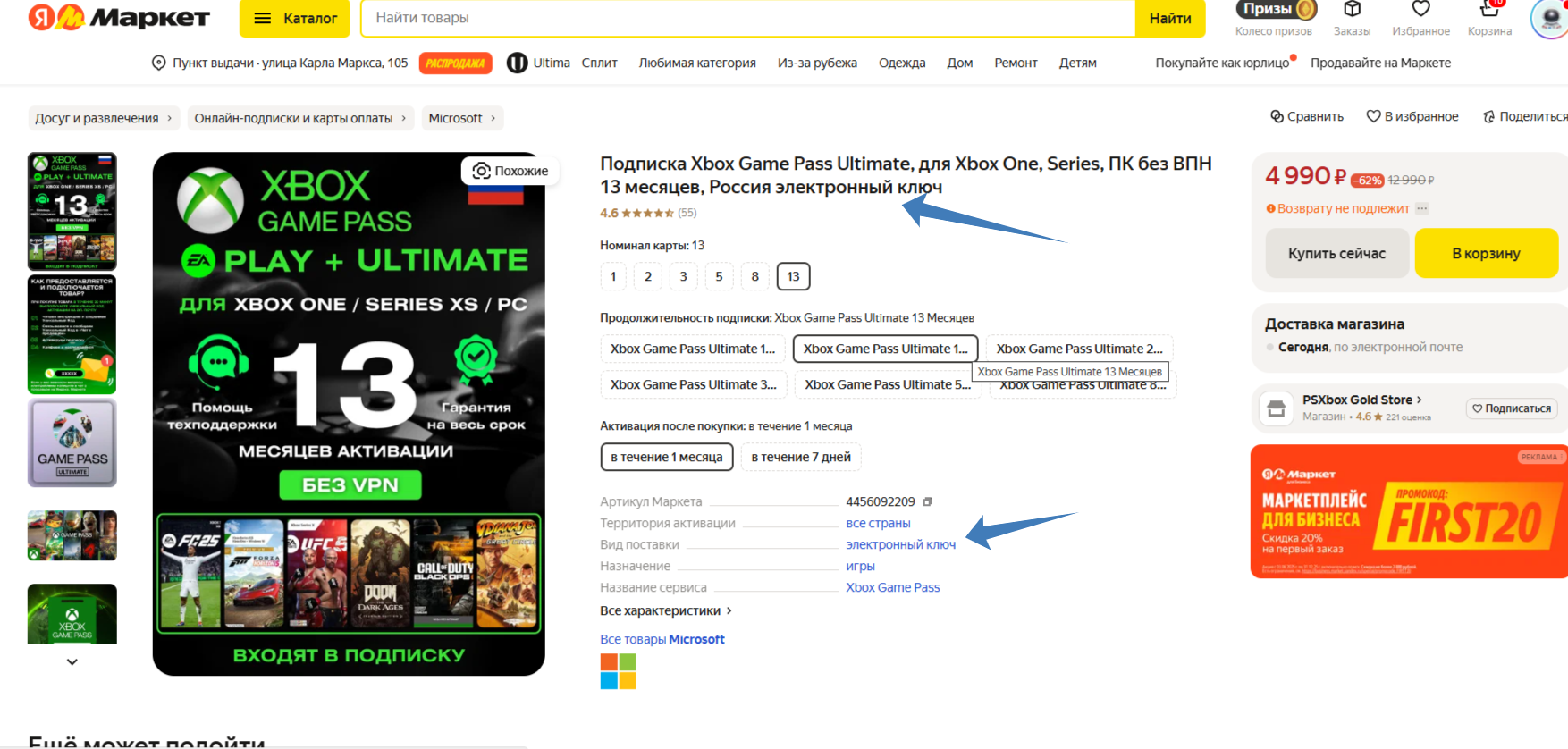Screen dimensions: 1568x749
Task: Open the Дом category
Action: (960, 63)
